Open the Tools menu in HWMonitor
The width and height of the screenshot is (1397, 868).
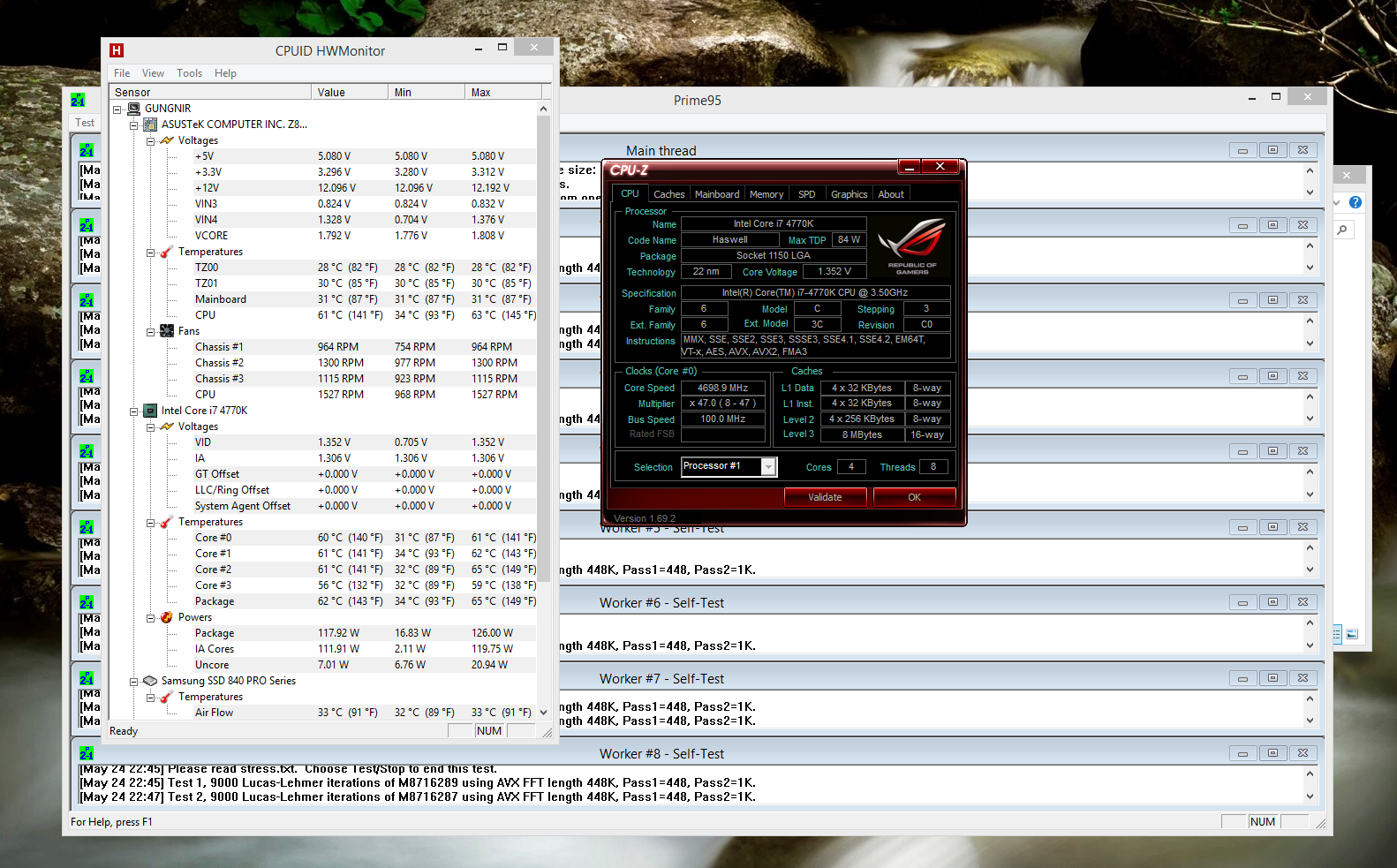pos(189,73)
